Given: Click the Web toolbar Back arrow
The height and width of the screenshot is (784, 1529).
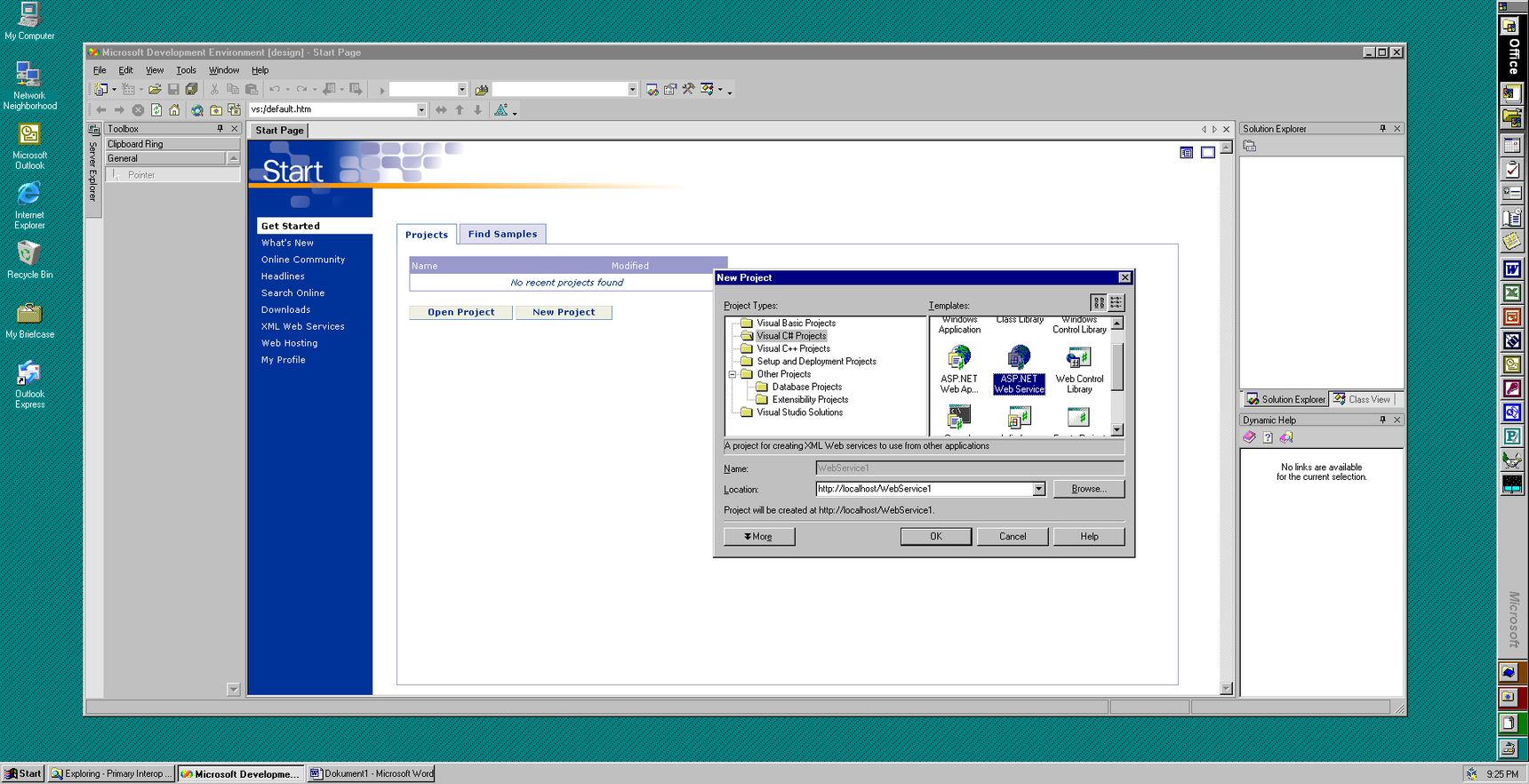Looking at the screenshot, I should click(101, 110).
